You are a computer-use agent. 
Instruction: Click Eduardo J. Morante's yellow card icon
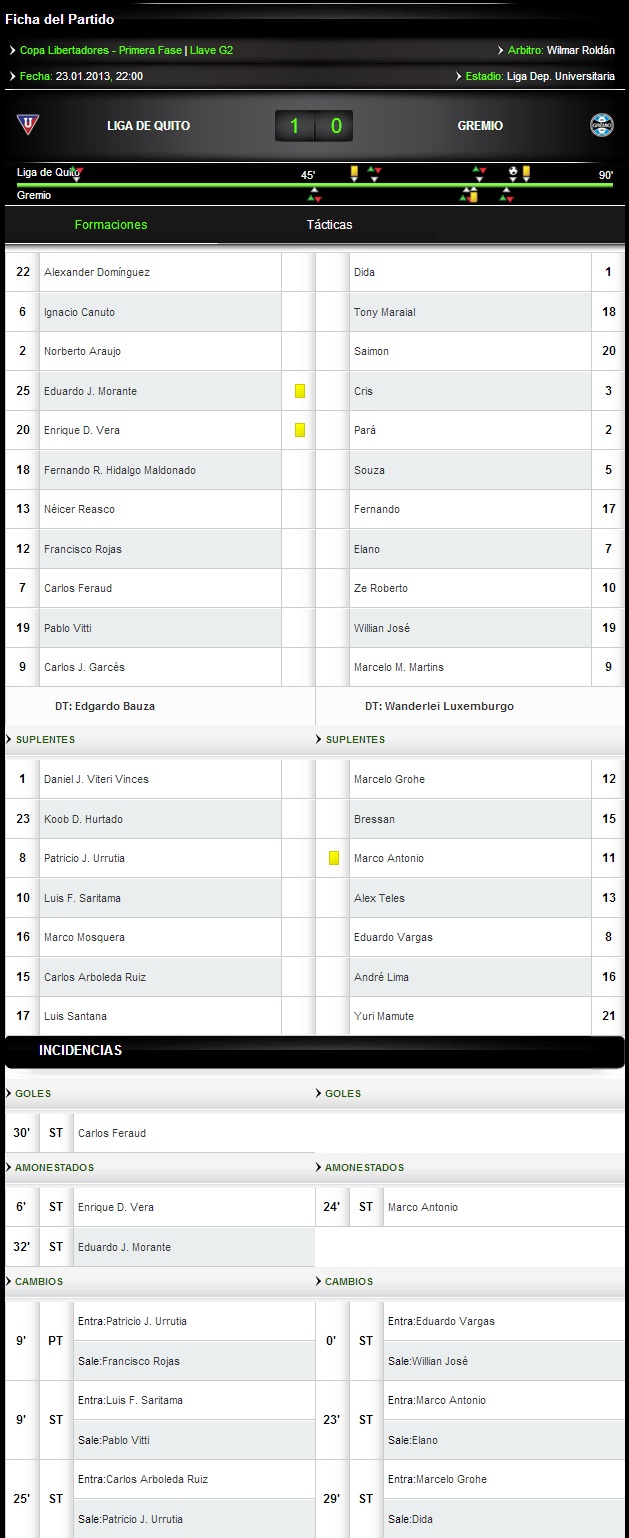click(x=299, y=391)
